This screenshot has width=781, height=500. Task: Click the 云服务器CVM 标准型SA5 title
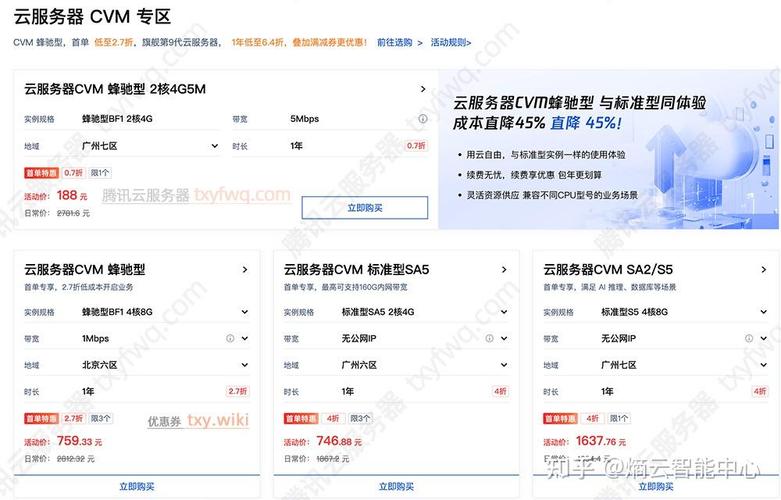pos(356,269)
